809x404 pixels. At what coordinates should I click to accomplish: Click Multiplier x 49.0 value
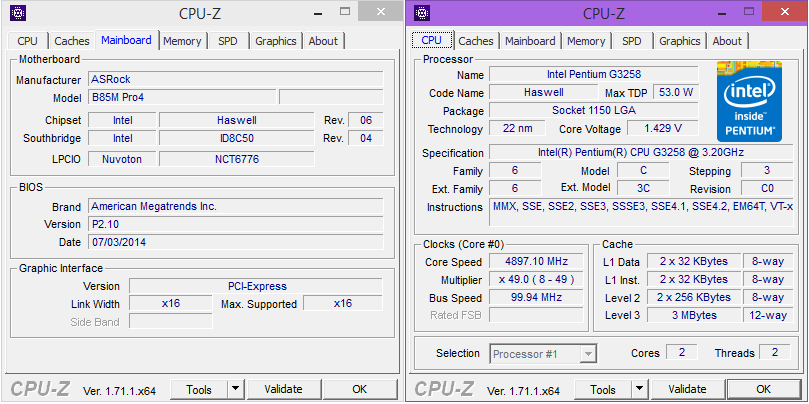tap(536, 279)
